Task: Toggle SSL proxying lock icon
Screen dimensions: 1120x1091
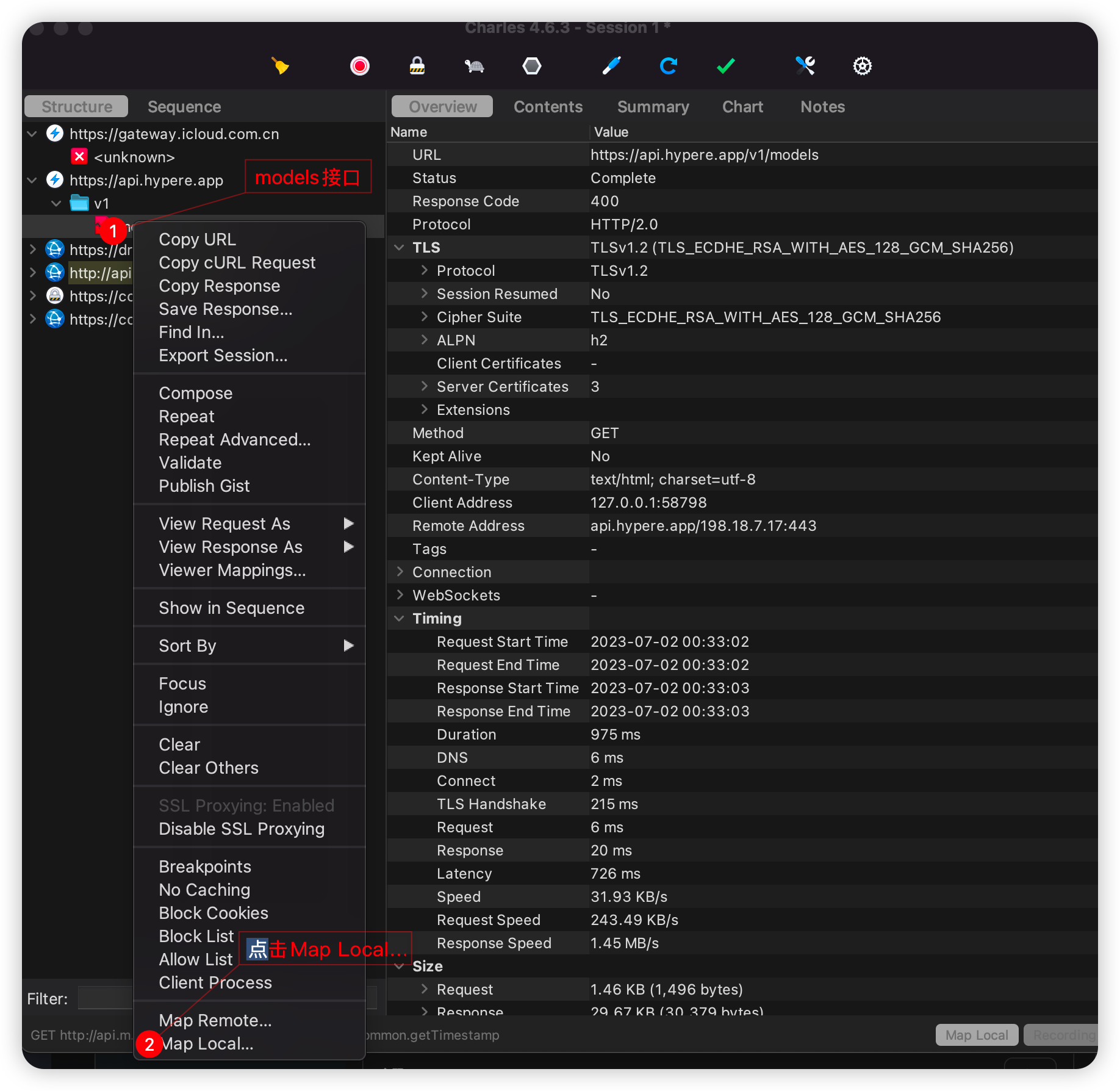Action: (417, 65)
